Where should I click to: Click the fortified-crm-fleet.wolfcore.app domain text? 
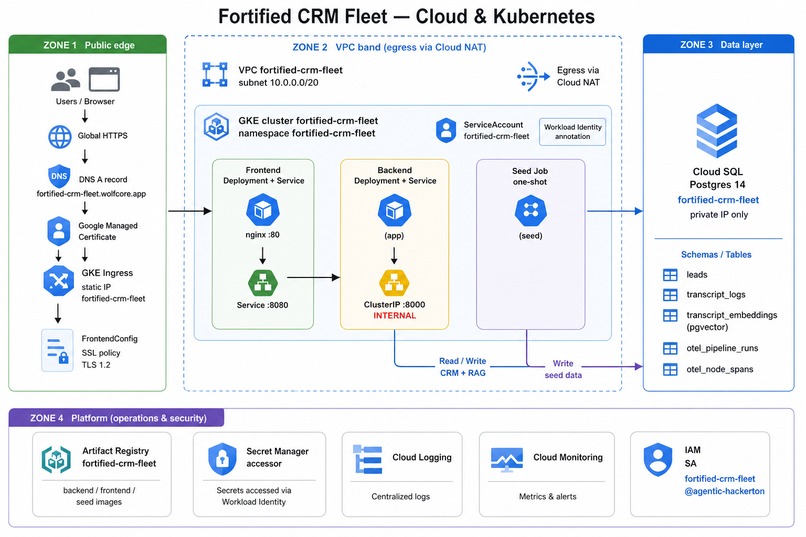pos(91,194)
